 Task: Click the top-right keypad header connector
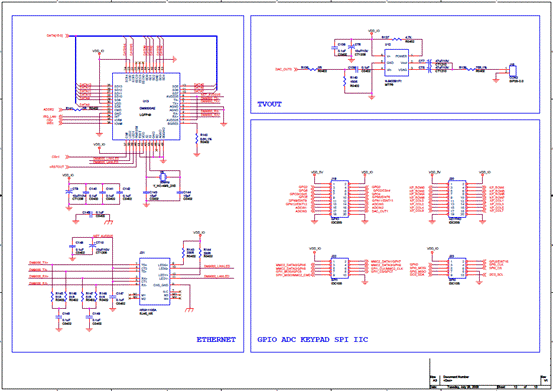[x=457, y=200]
